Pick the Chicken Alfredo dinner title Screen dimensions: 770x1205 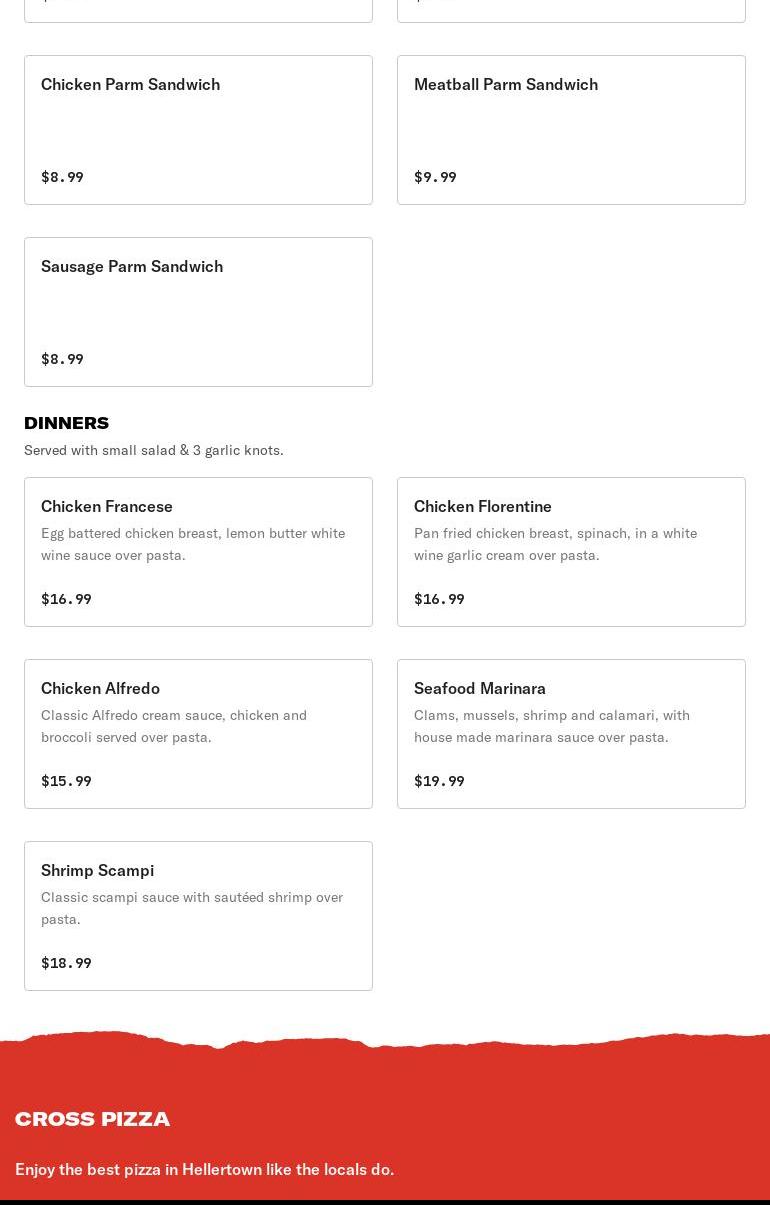(100, 689)
